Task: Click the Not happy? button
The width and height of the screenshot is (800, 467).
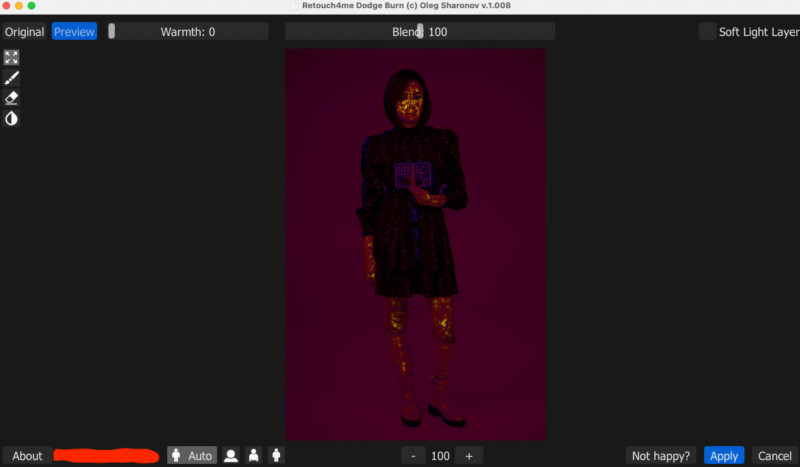Action: (x=661, y=456)
